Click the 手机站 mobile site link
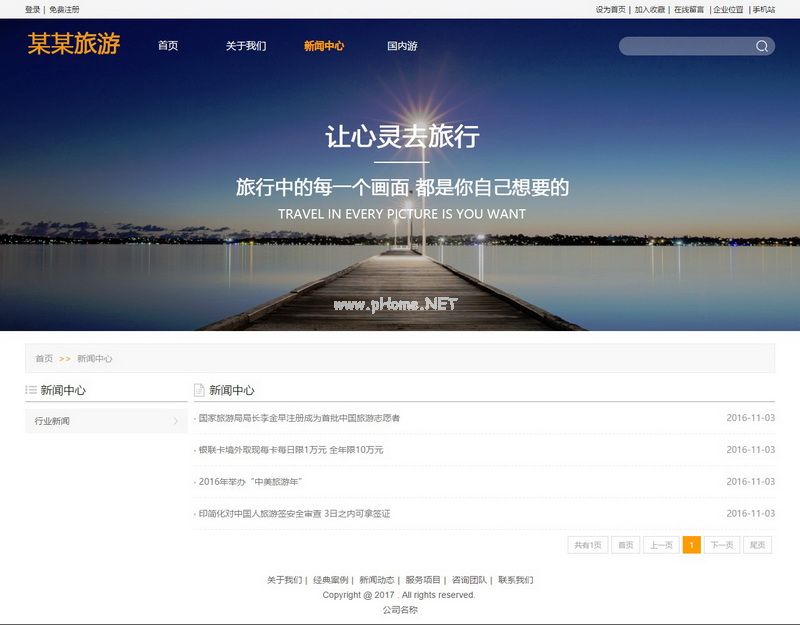Screen dimensions: 800x625 [764, 9]
